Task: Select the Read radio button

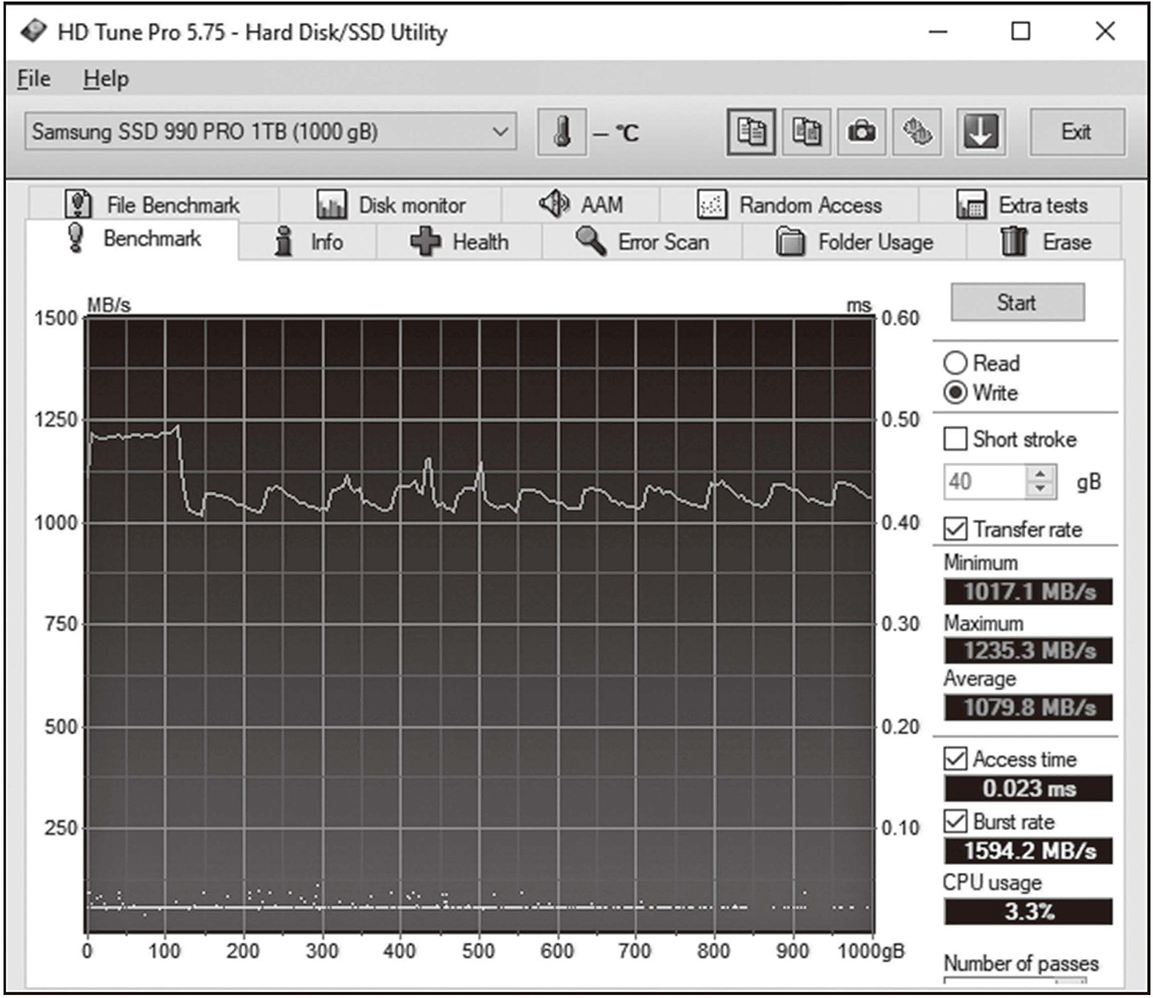Action: point(956,363)
